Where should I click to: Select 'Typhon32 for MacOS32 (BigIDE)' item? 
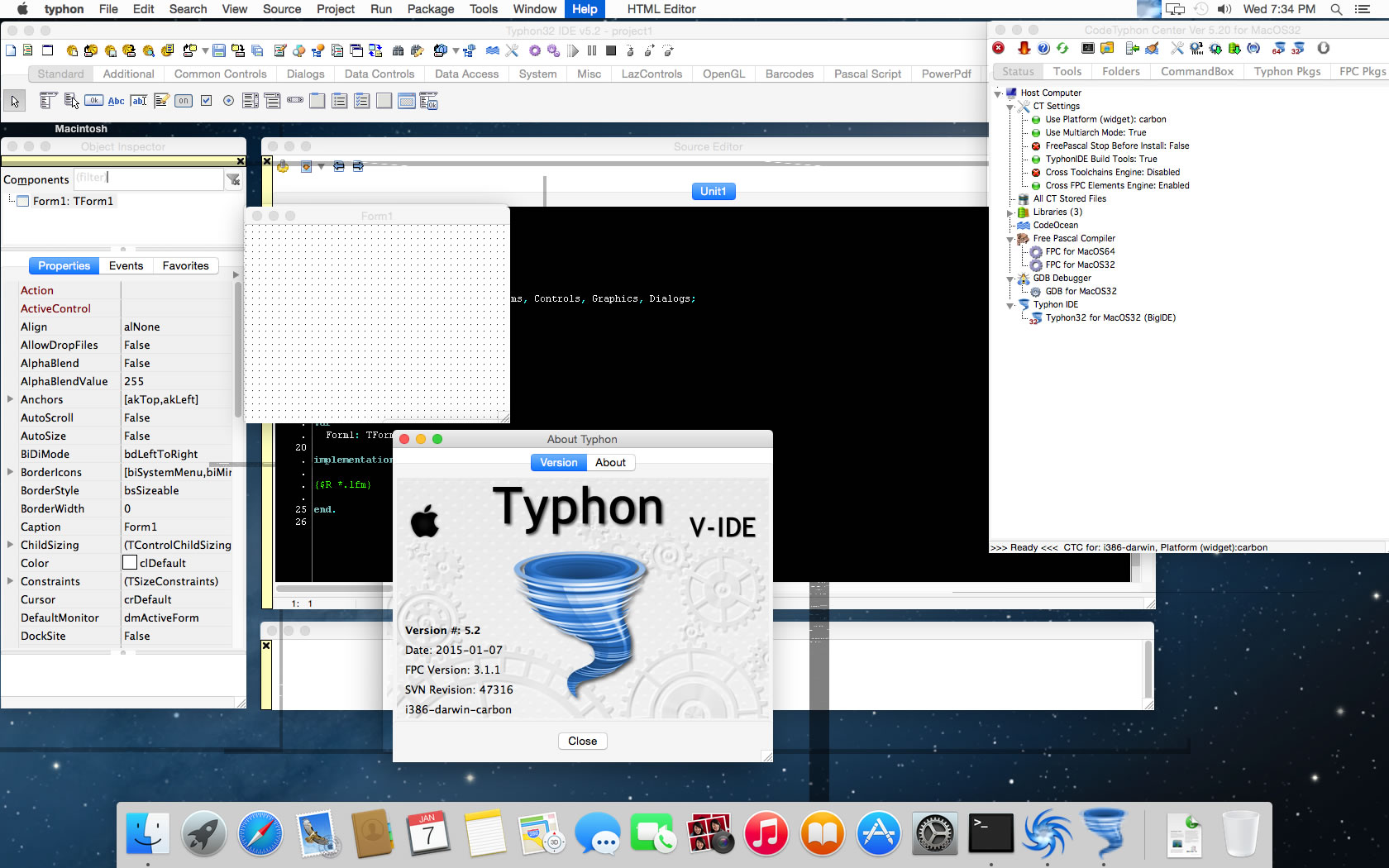coord(1110,317)
